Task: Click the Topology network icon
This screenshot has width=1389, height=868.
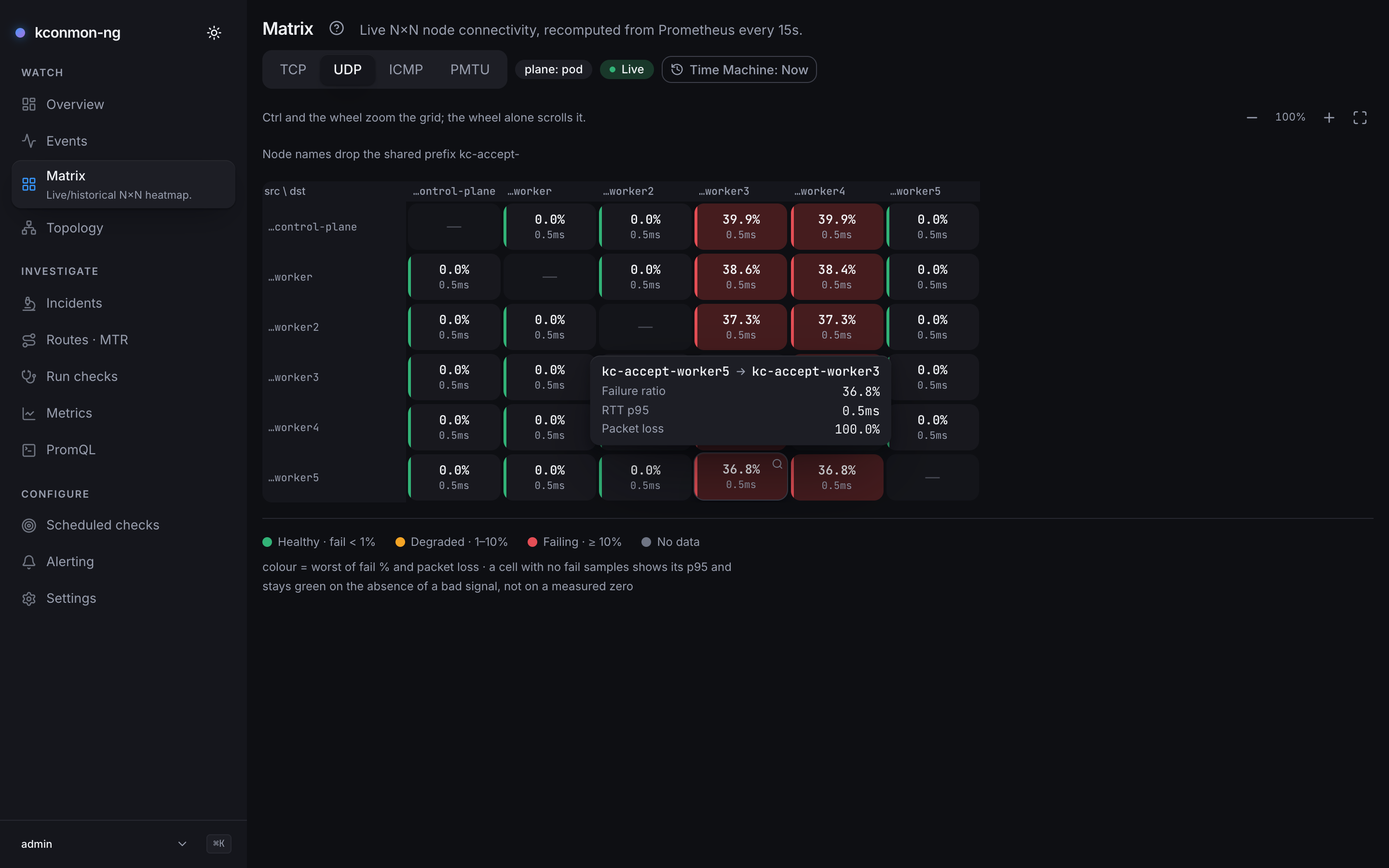Action: pos(29,228)
